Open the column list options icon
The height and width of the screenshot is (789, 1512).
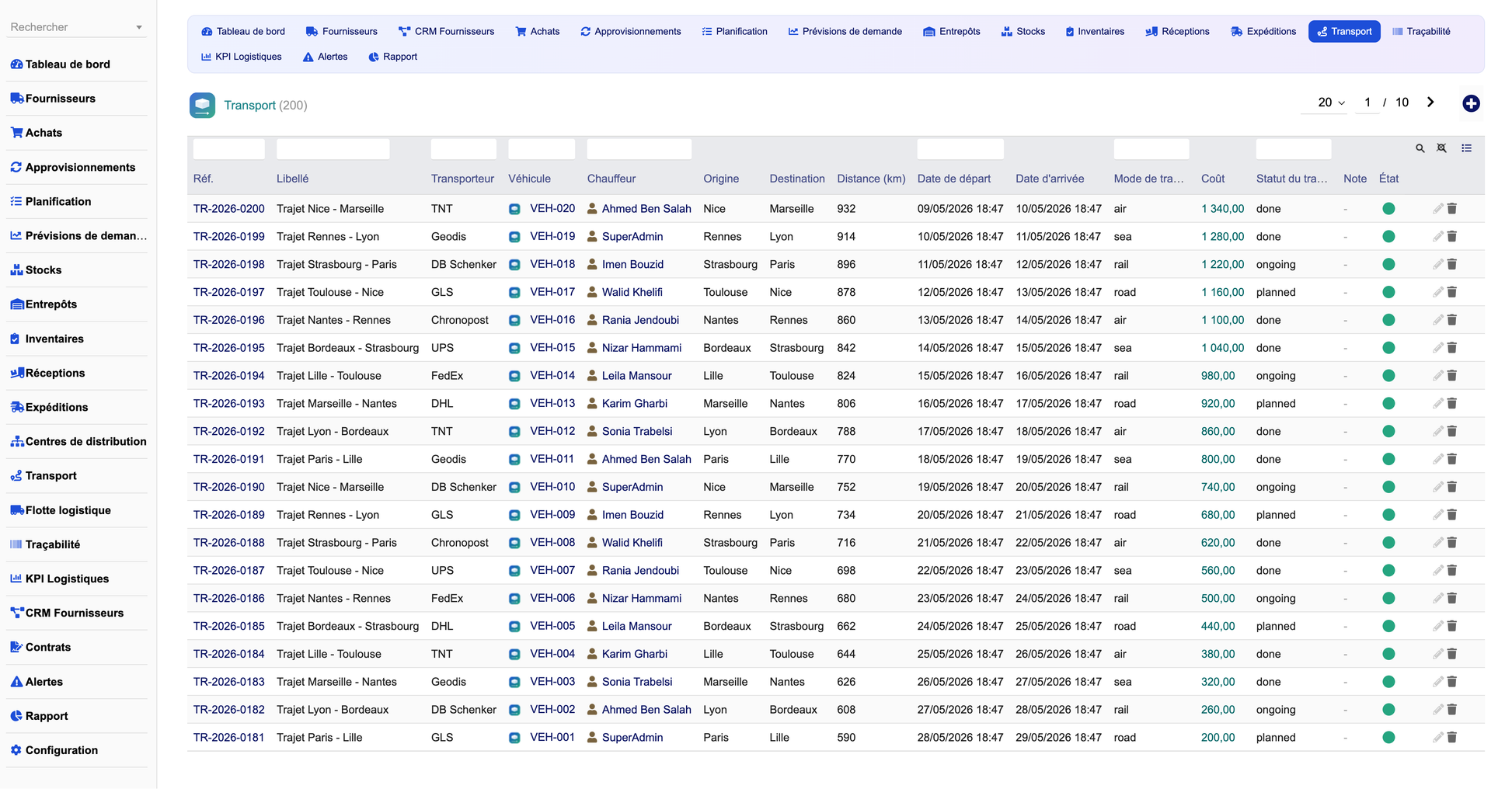point(1466,148)
